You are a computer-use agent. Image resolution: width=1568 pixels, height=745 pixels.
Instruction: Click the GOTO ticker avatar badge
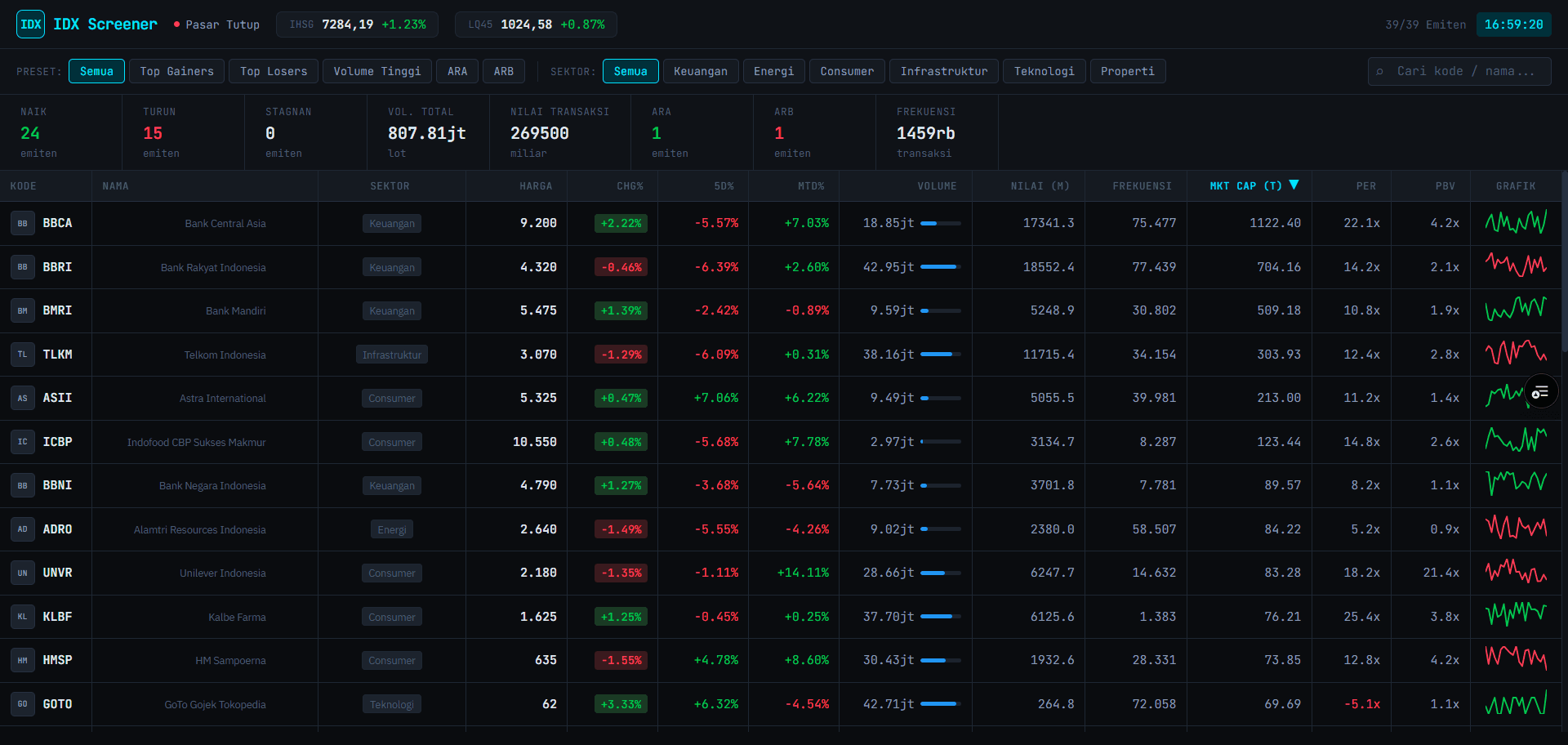pos(23,704)
